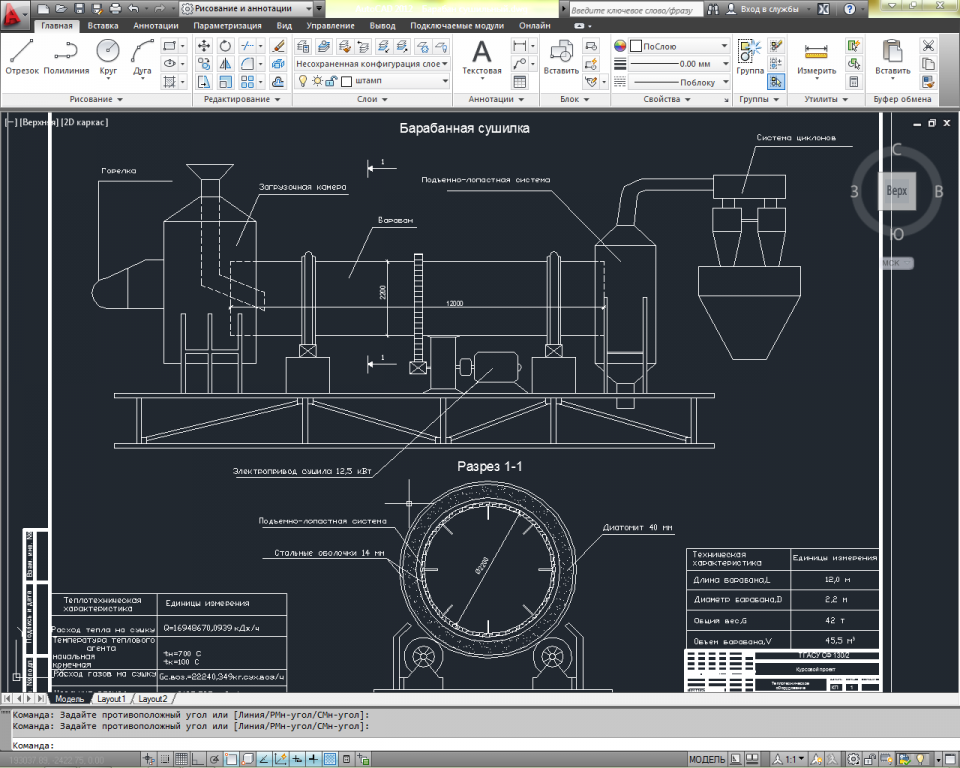
Task: Click in the keyword search field
Action: [636, 10]
